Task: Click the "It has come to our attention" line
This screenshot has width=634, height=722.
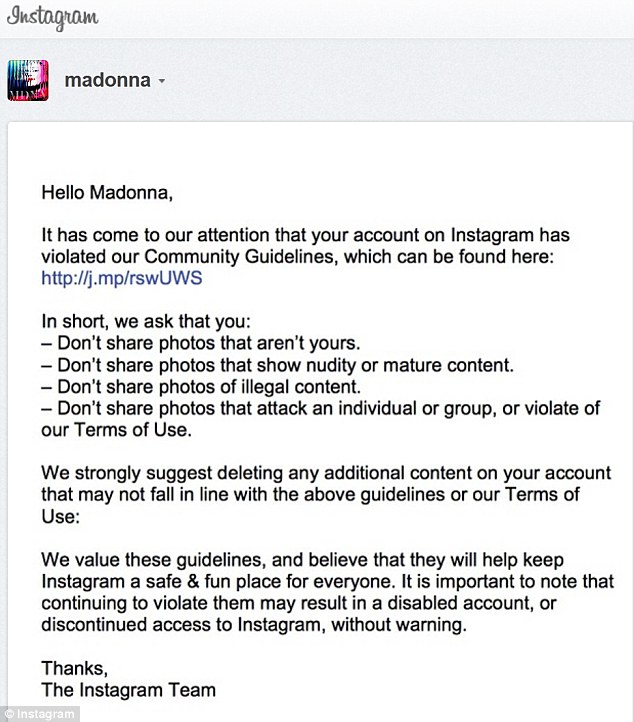Action: (306, 235)
